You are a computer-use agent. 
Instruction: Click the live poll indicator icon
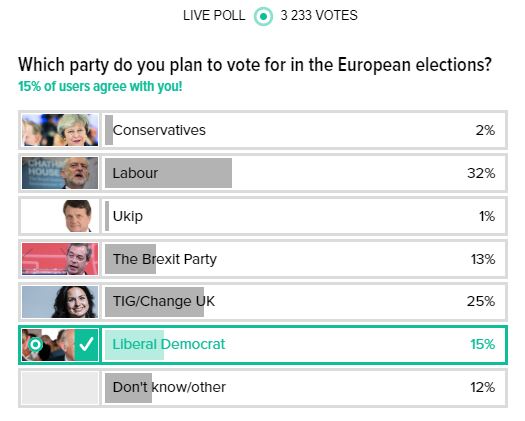coord(263,16)
